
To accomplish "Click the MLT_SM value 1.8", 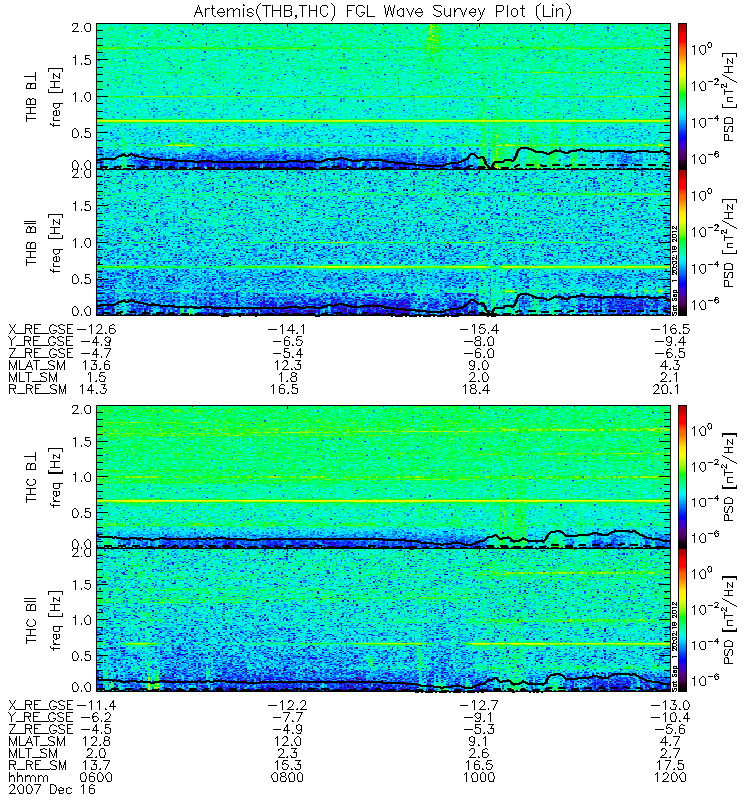I will coord(288,377).
